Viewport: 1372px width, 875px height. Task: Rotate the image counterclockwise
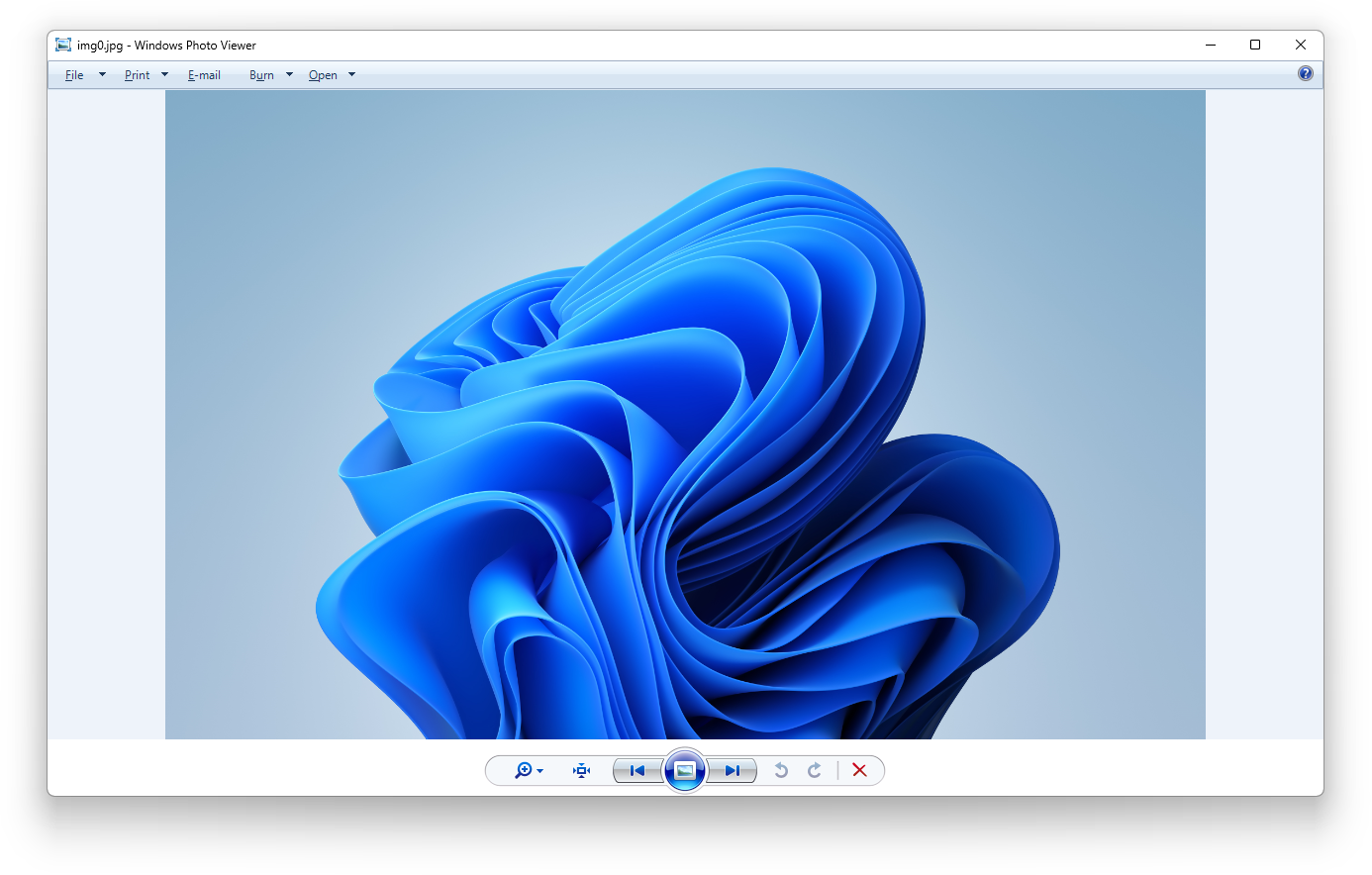tap(781, 770)
